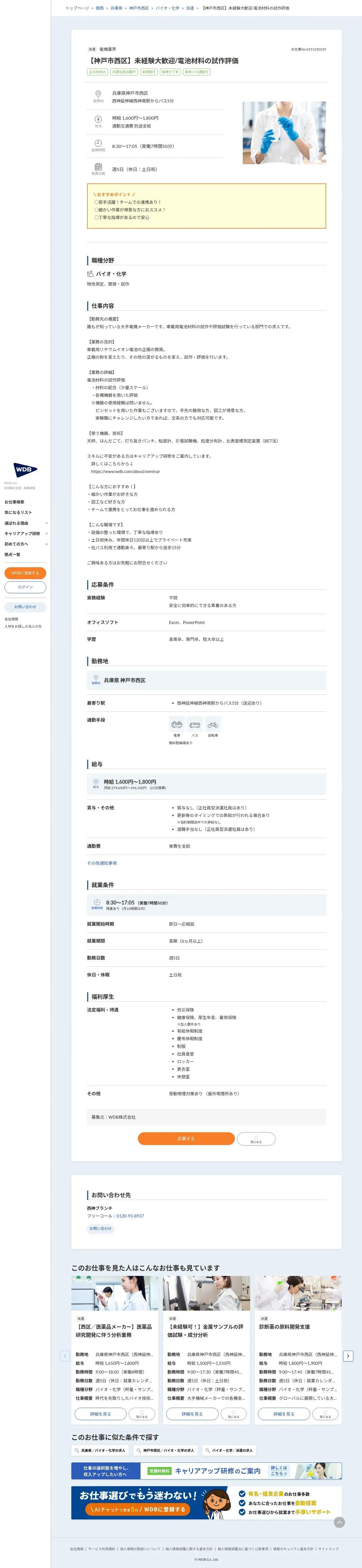
Task: Click the next carousel arrow
Action: [348, 1355]
